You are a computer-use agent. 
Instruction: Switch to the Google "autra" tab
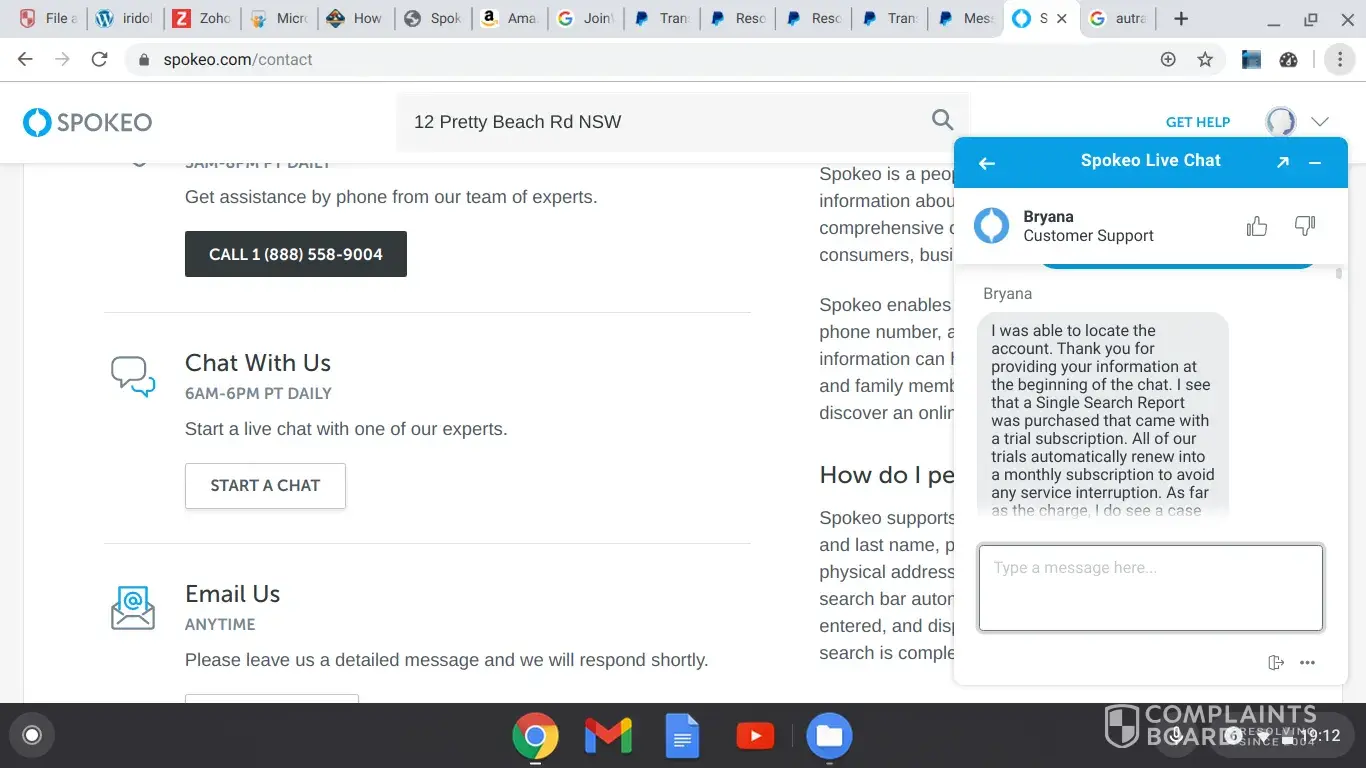pyautogui.click(x=1119, y=19)
